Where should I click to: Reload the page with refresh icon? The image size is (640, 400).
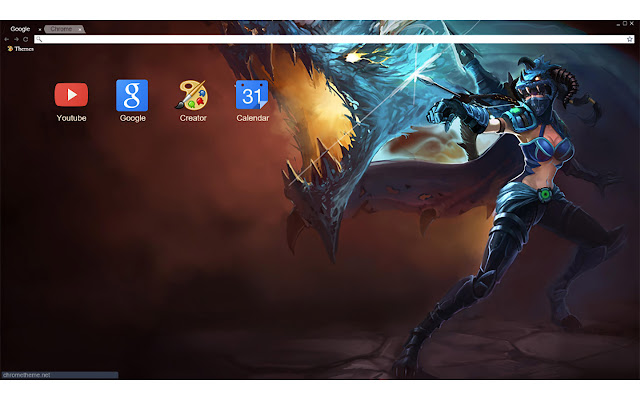click(x=26, y=39)
